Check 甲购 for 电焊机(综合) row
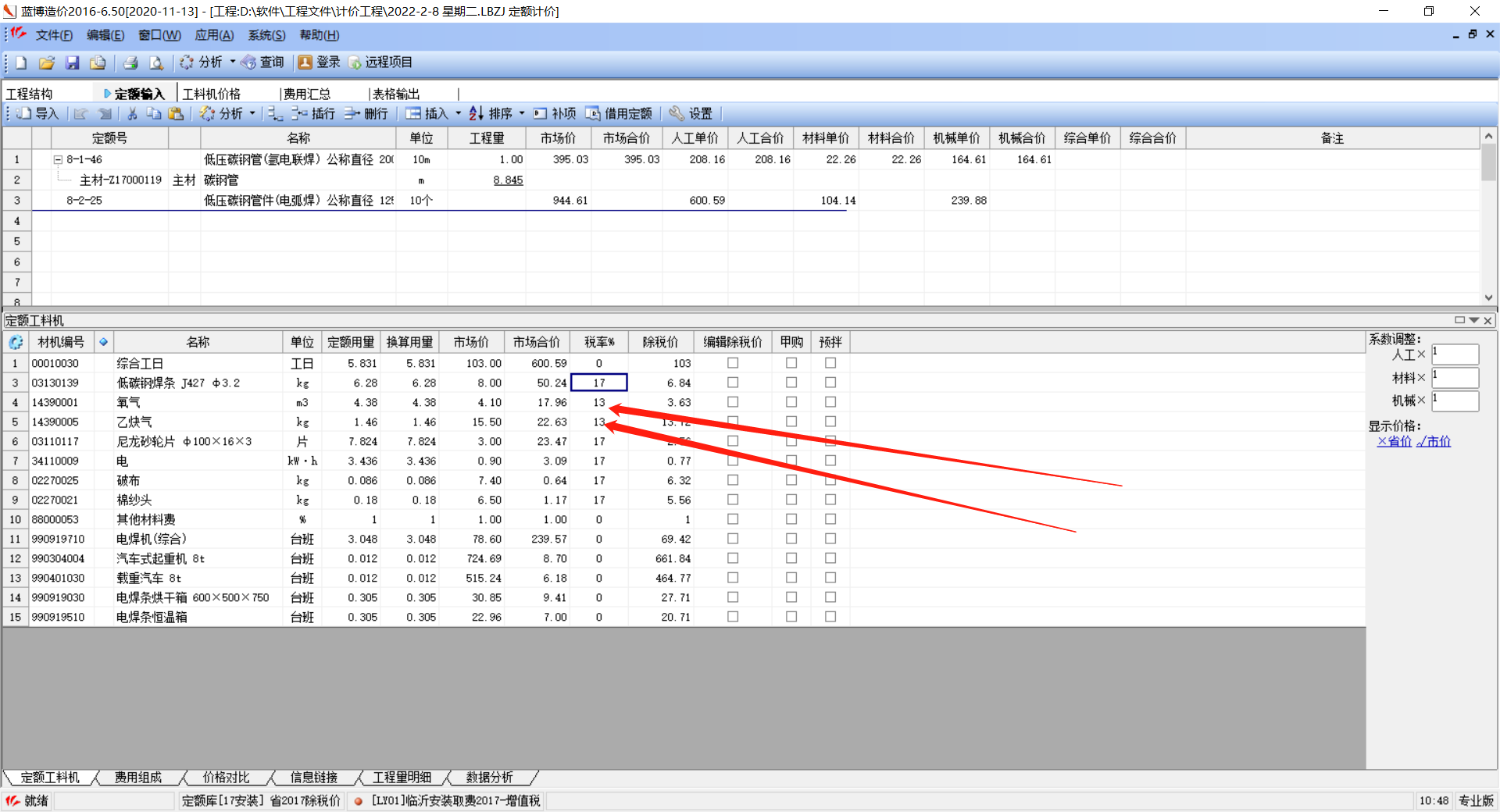Image resolution: width=1500 pixels, height=812 pixels. [791, 539]
